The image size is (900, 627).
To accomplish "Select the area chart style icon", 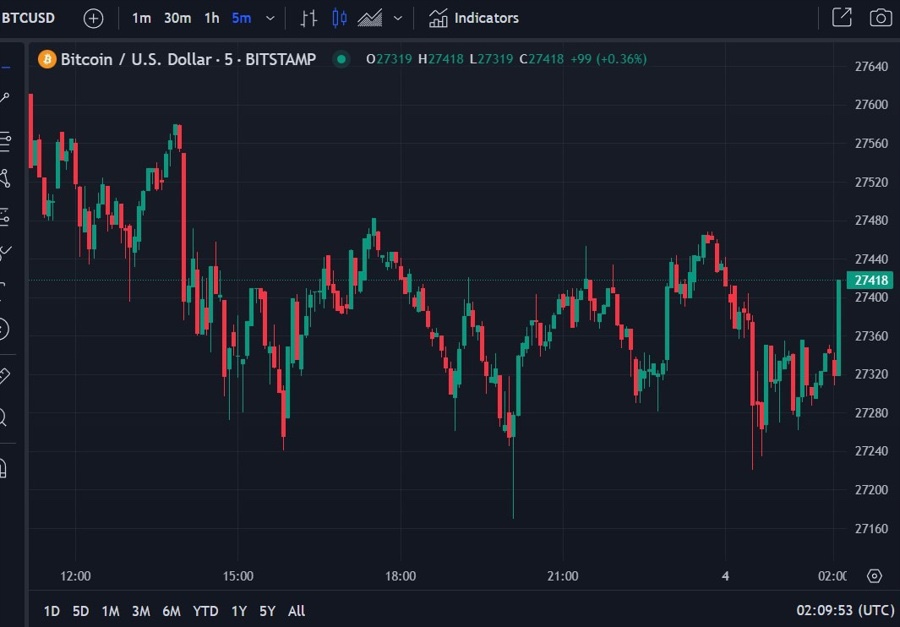I will point(370,18).
